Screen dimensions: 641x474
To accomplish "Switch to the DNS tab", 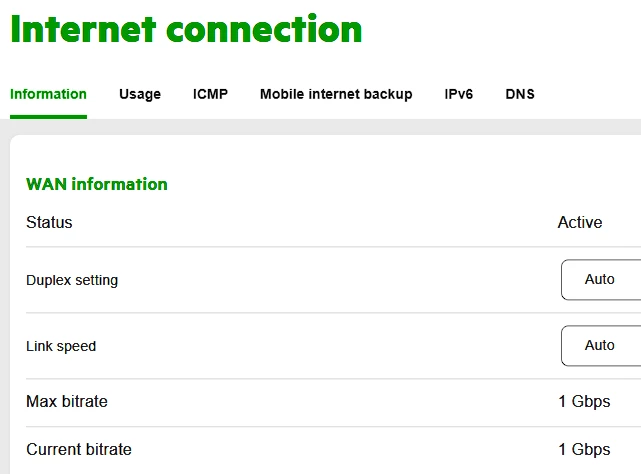I will (x=520, y=94).
